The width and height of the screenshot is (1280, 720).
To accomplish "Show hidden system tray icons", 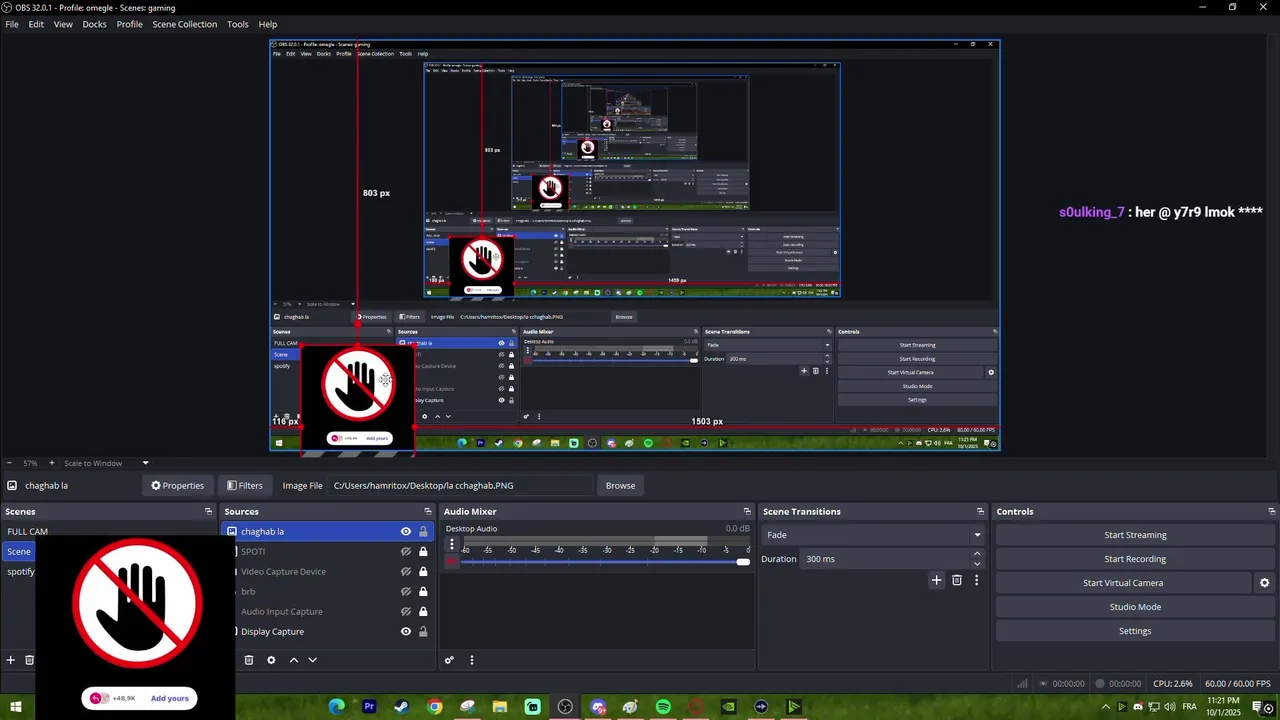I will [1105, 707].
